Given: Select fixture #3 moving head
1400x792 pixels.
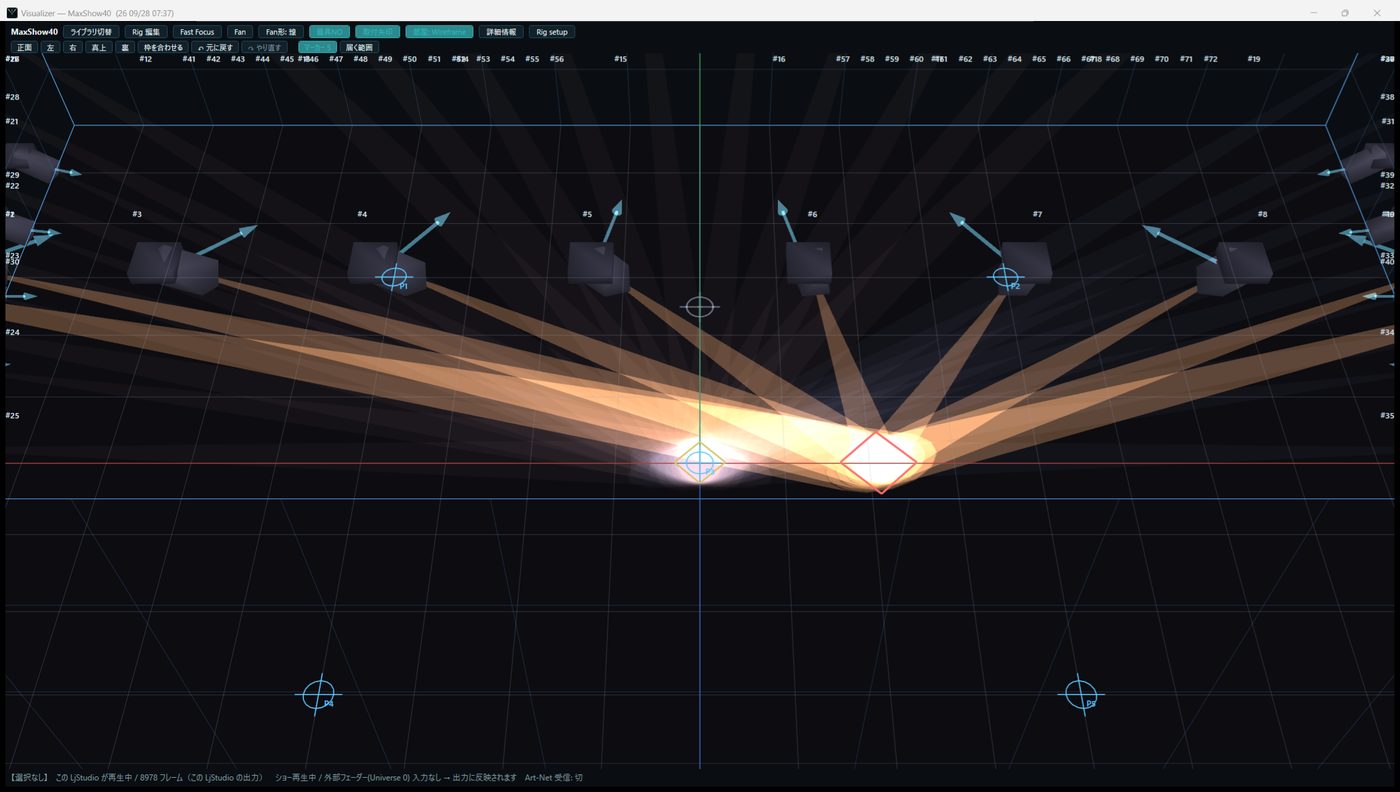Looking at the screenshot, I should coord(173,268).
